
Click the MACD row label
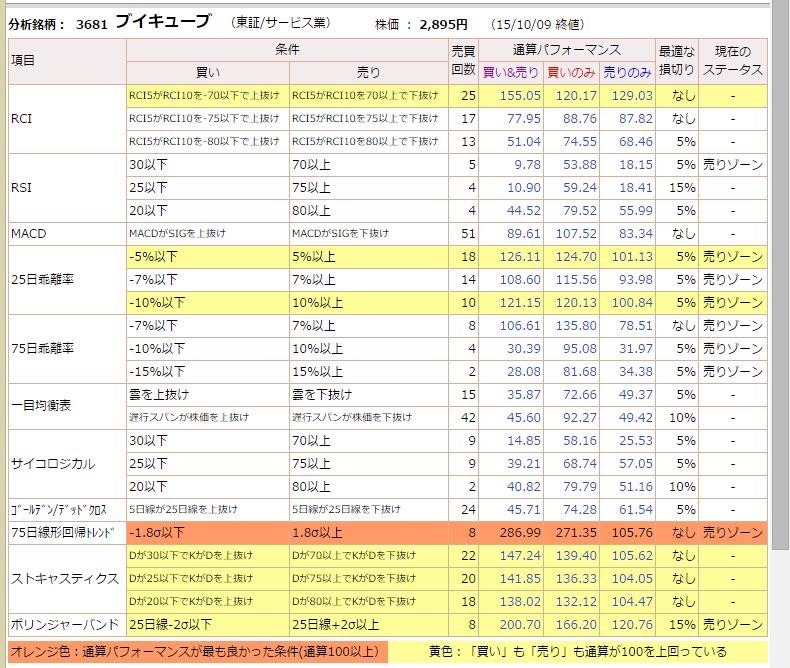(30, 233)
